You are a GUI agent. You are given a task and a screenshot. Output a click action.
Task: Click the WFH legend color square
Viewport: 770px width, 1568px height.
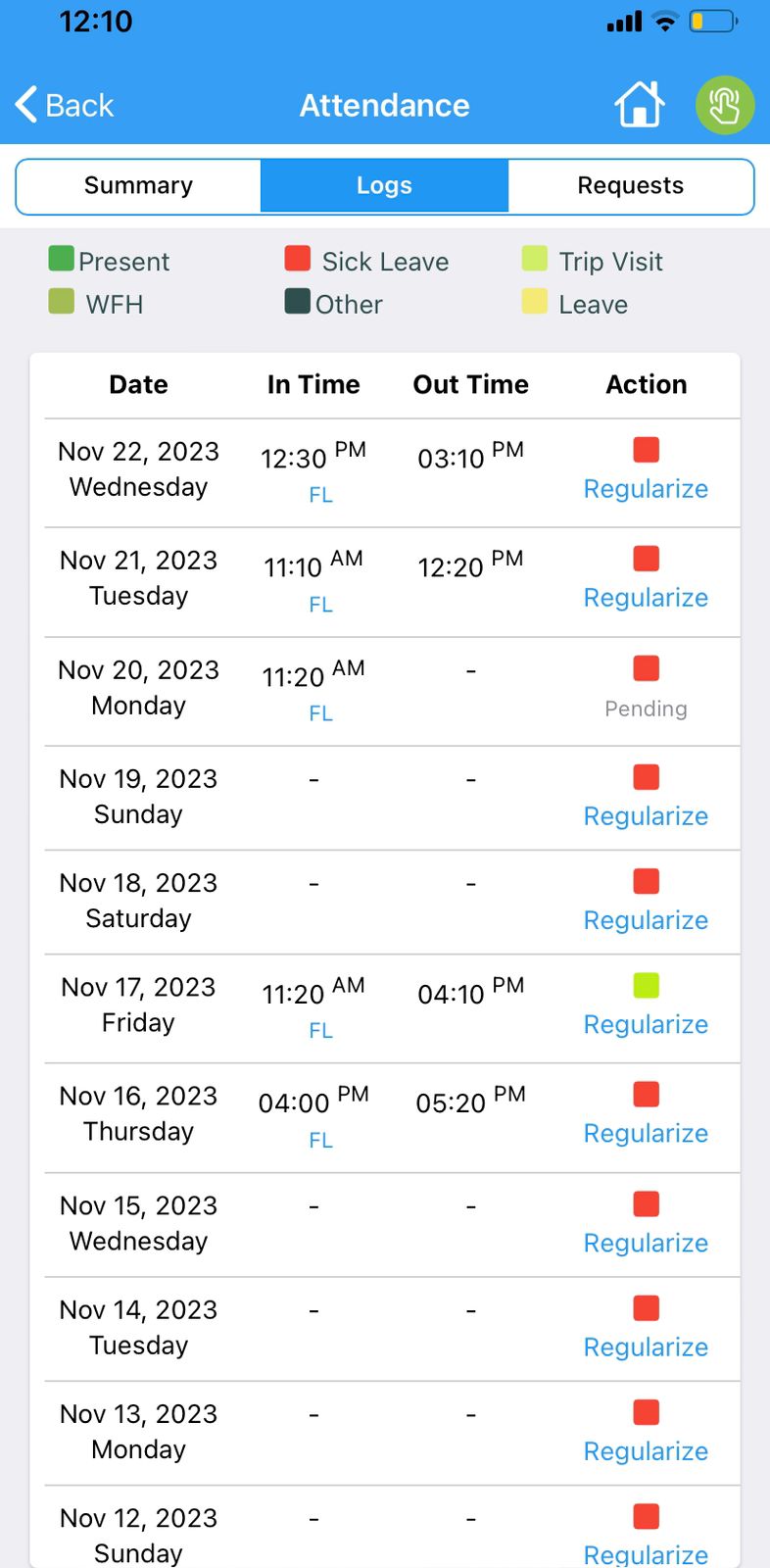click(x=62, y=302)
